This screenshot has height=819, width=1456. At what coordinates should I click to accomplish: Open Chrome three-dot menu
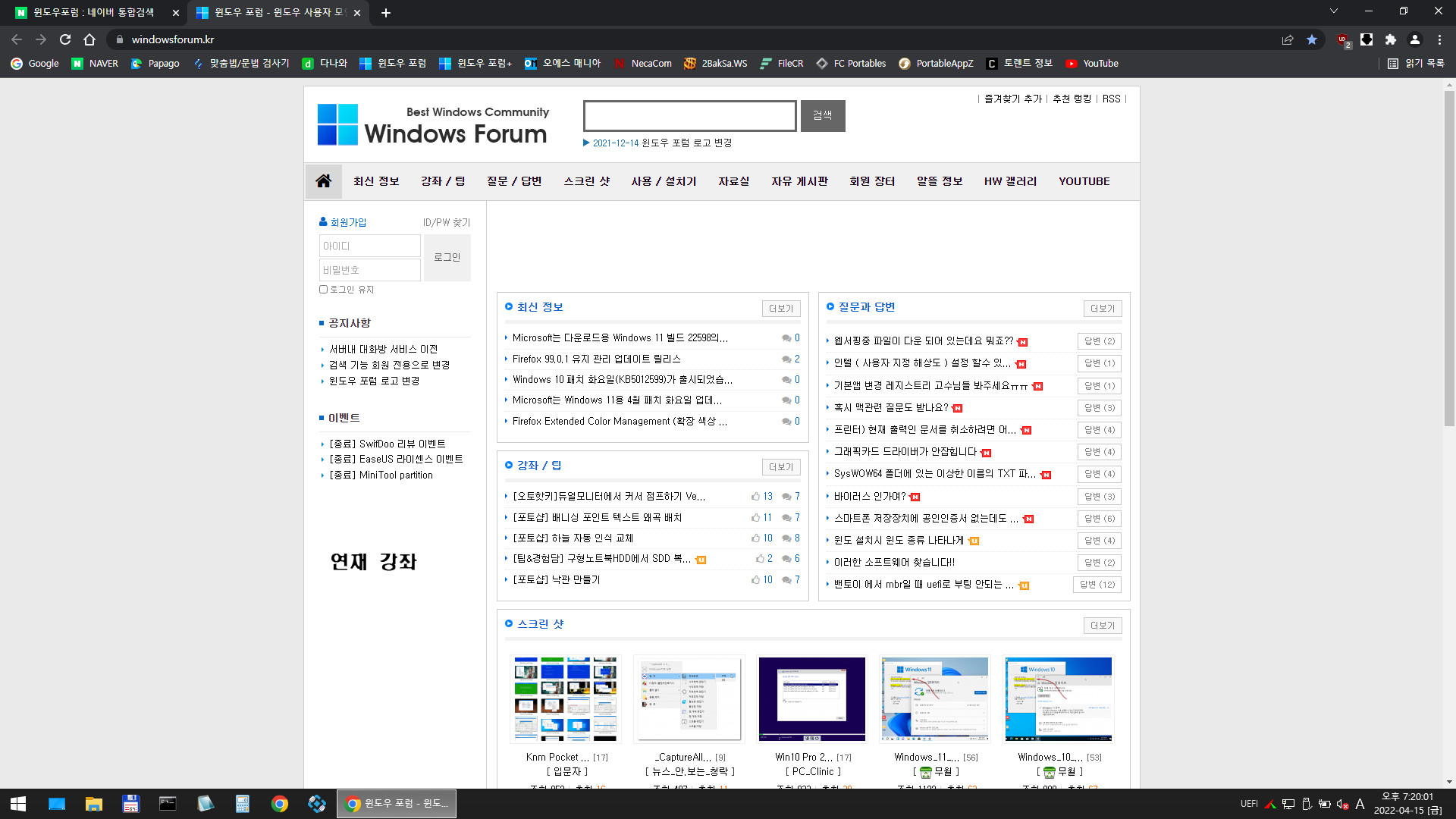pos(1439,39)
